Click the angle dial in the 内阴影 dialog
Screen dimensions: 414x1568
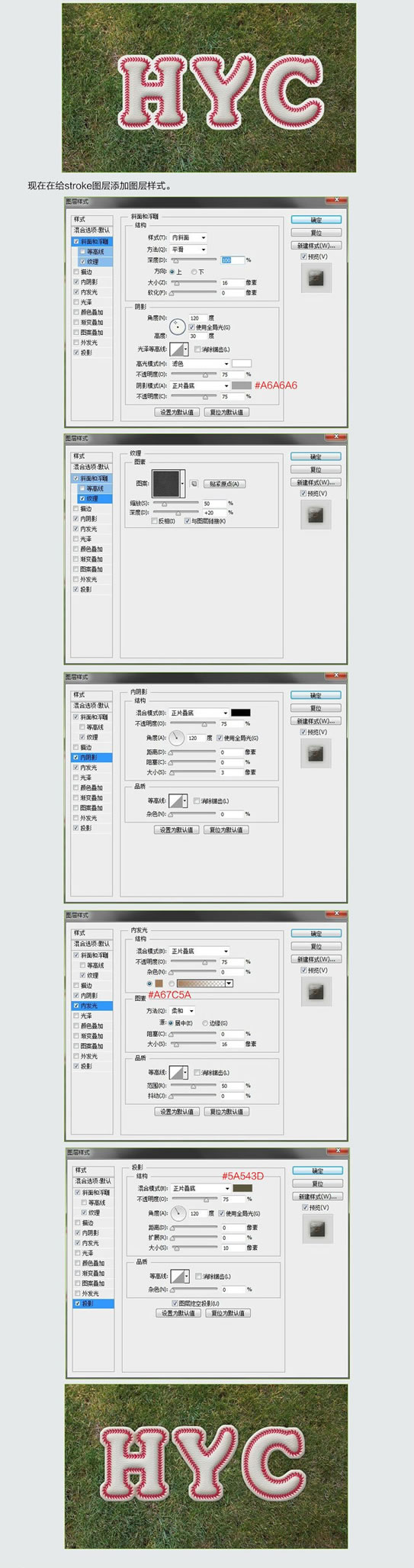[x=177, y=737]
